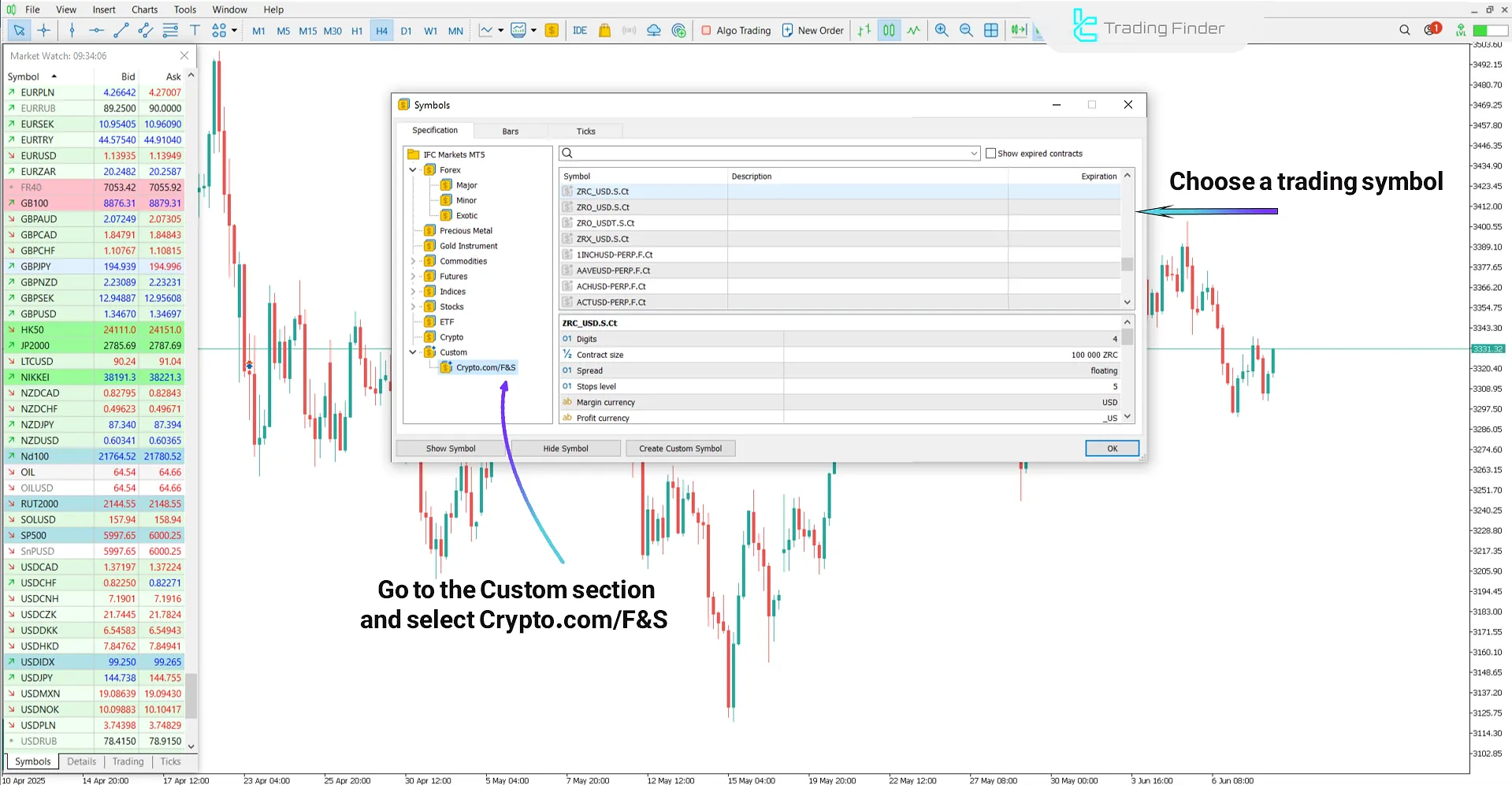
Task: Toggle chart auto scroll
Action: [1019, 30]
